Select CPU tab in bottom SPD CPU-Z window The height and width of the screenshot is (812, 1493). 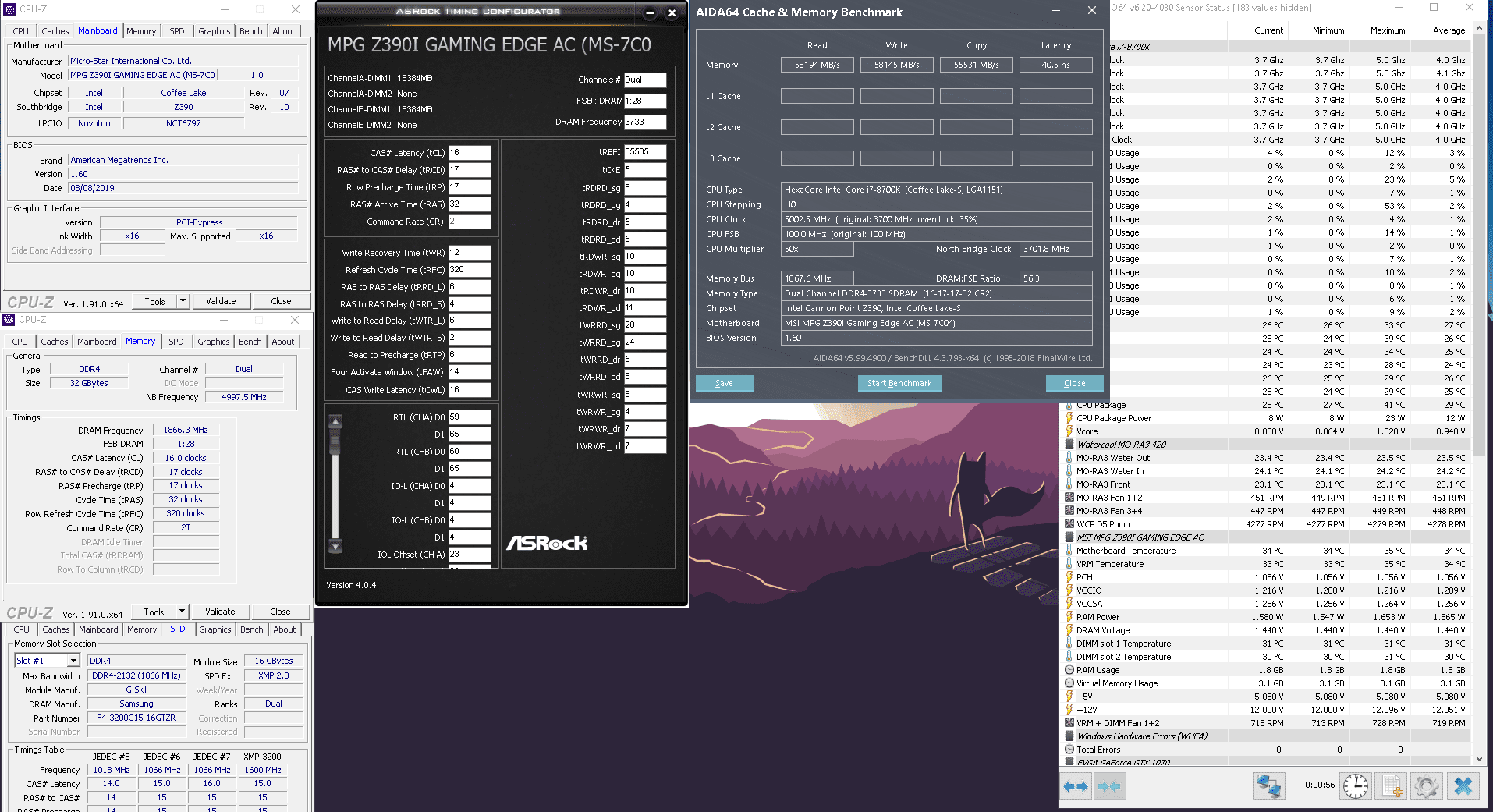[x=22, y=629]
